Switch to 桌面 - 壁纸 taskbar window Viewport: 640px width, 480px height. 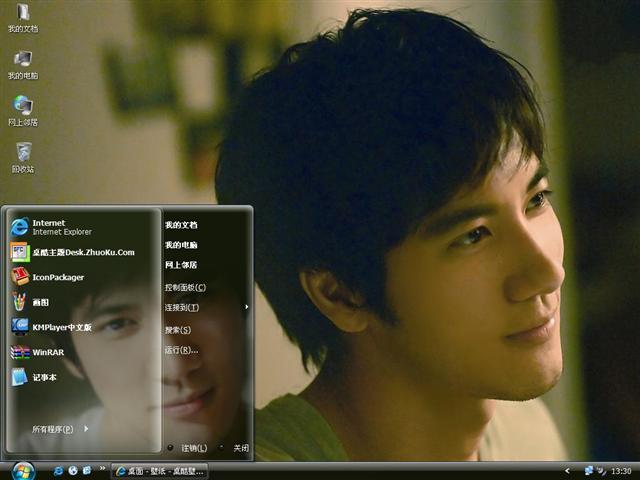point(160,471)
